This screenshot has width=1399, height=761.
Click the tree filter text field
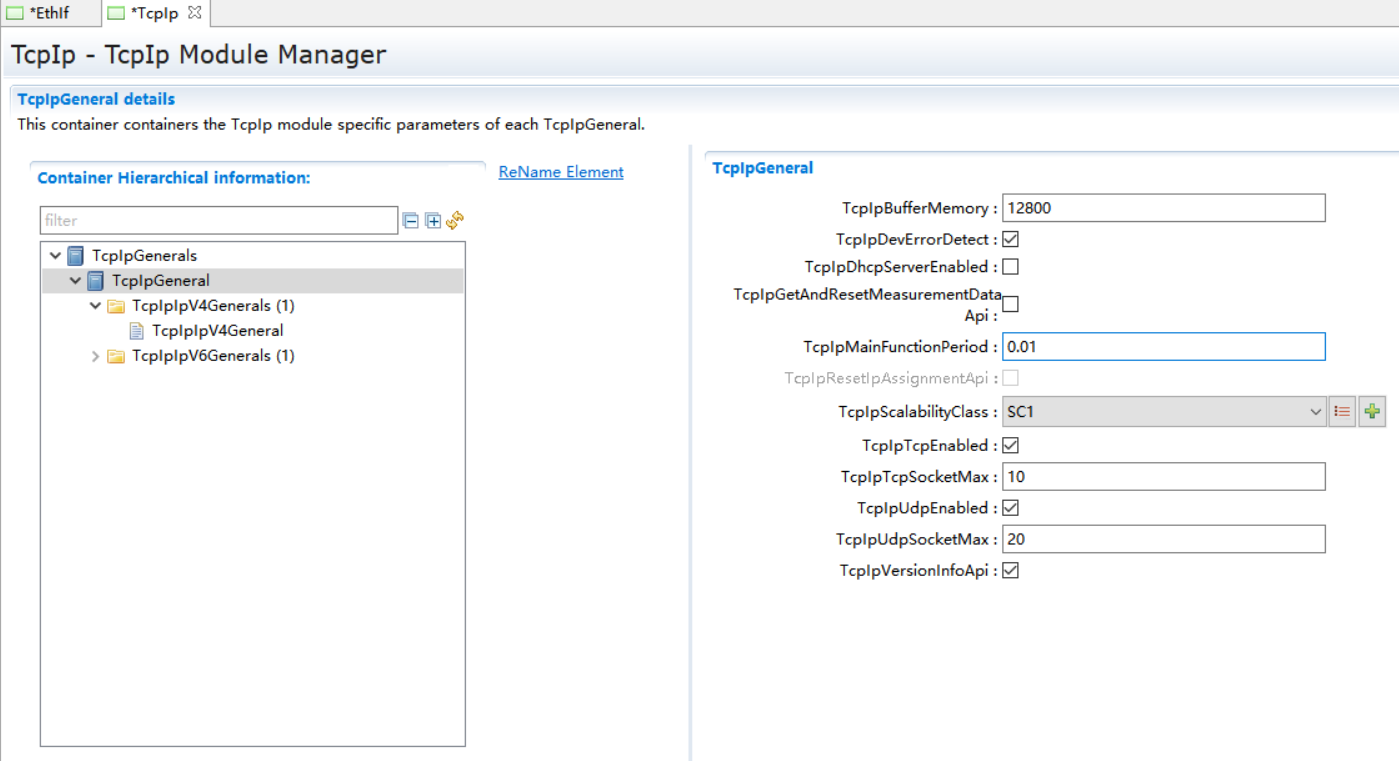click(219, 221)
